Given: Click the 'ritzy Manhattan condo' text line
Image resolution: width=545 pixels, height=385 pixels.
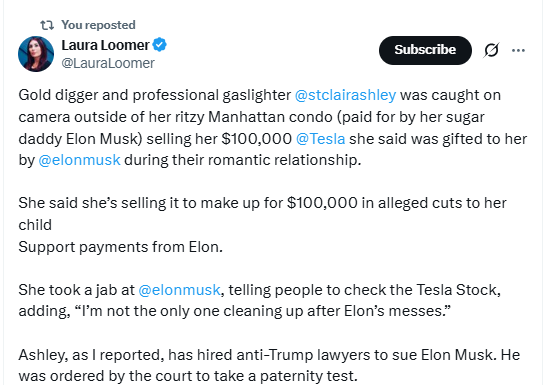Looking at the screenshot, I should click(x=251, y=117).
